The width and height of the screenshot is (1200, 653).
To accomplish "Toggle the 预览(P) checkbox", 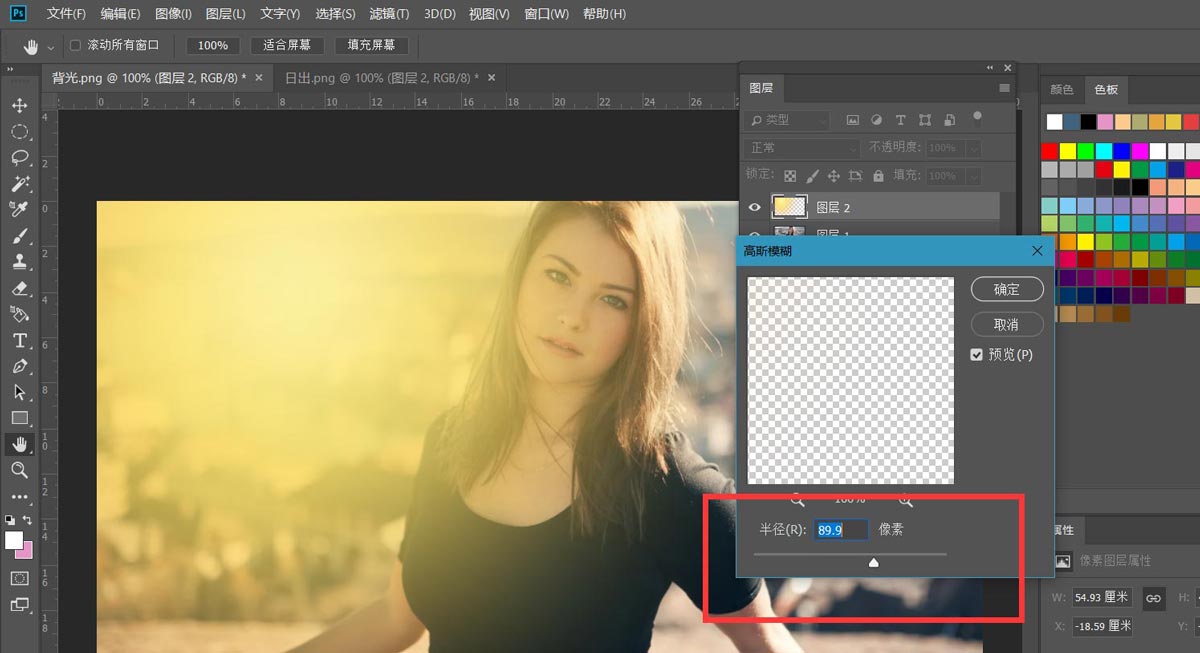I will pos(977,355).
